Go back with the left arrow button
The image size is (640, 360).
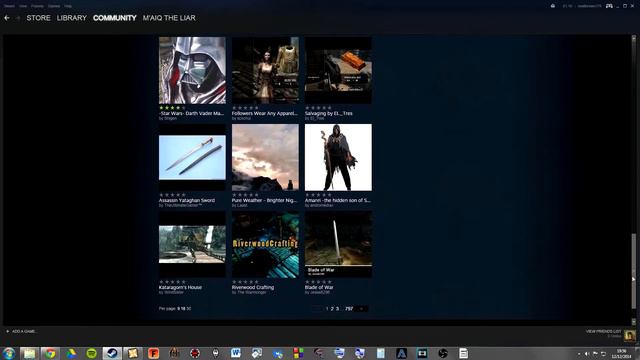click(x=7, y=18)
